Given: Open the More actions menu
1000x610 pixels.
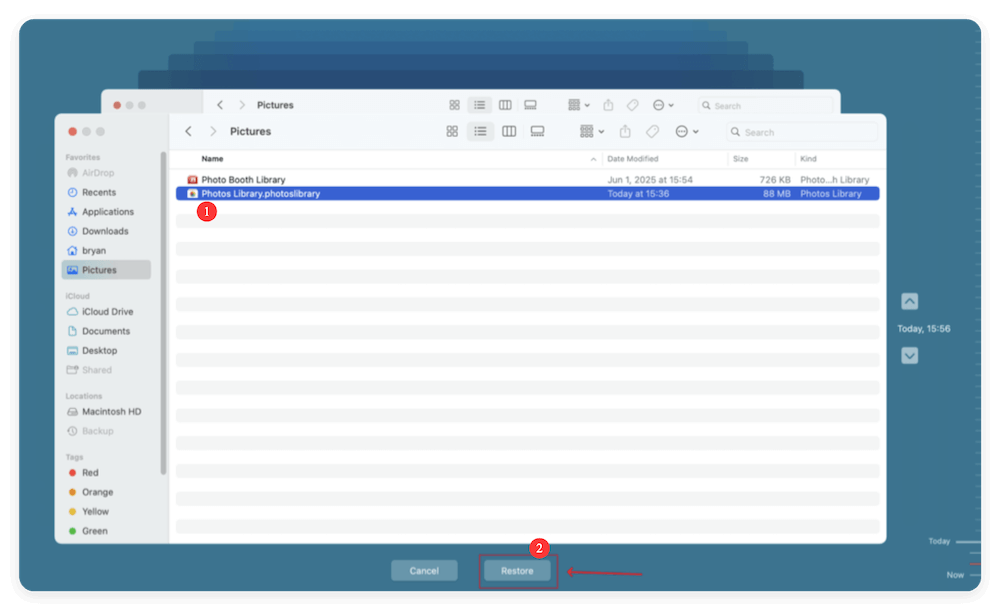Looking at the screenshot, I should tap(682, 131).
